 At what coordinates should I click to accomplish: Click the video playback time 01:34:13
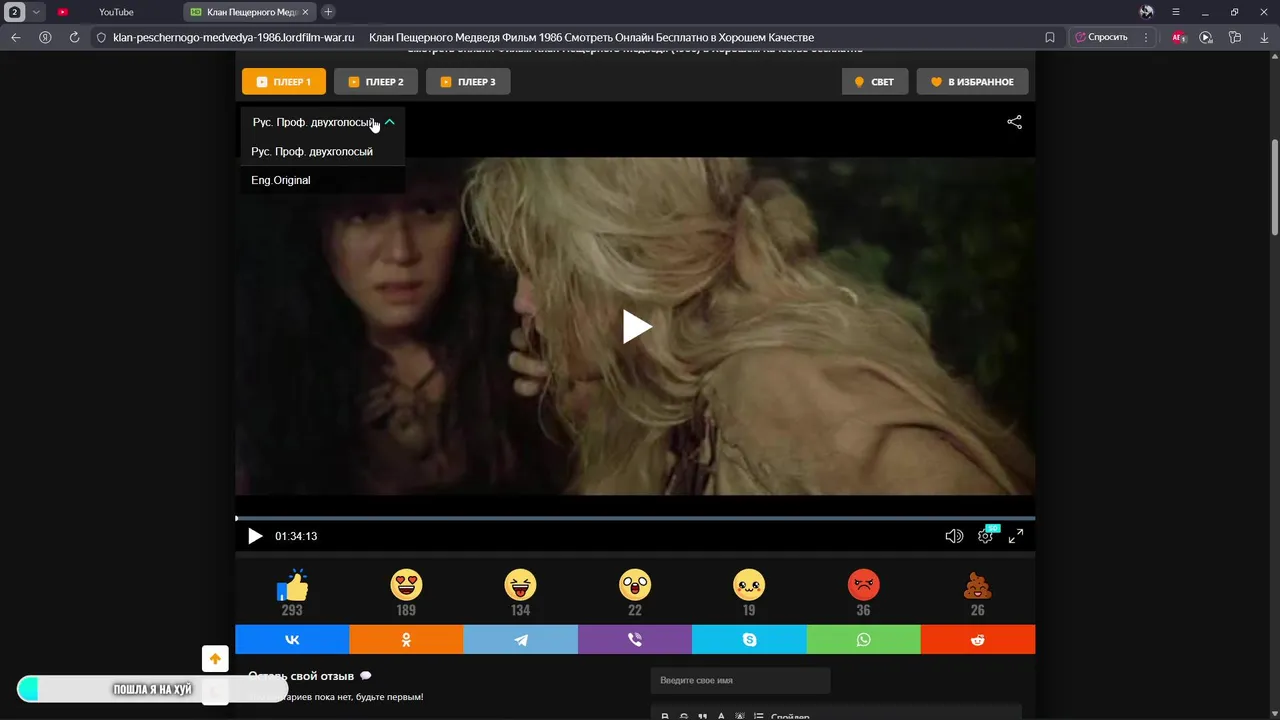click(296, 536)
